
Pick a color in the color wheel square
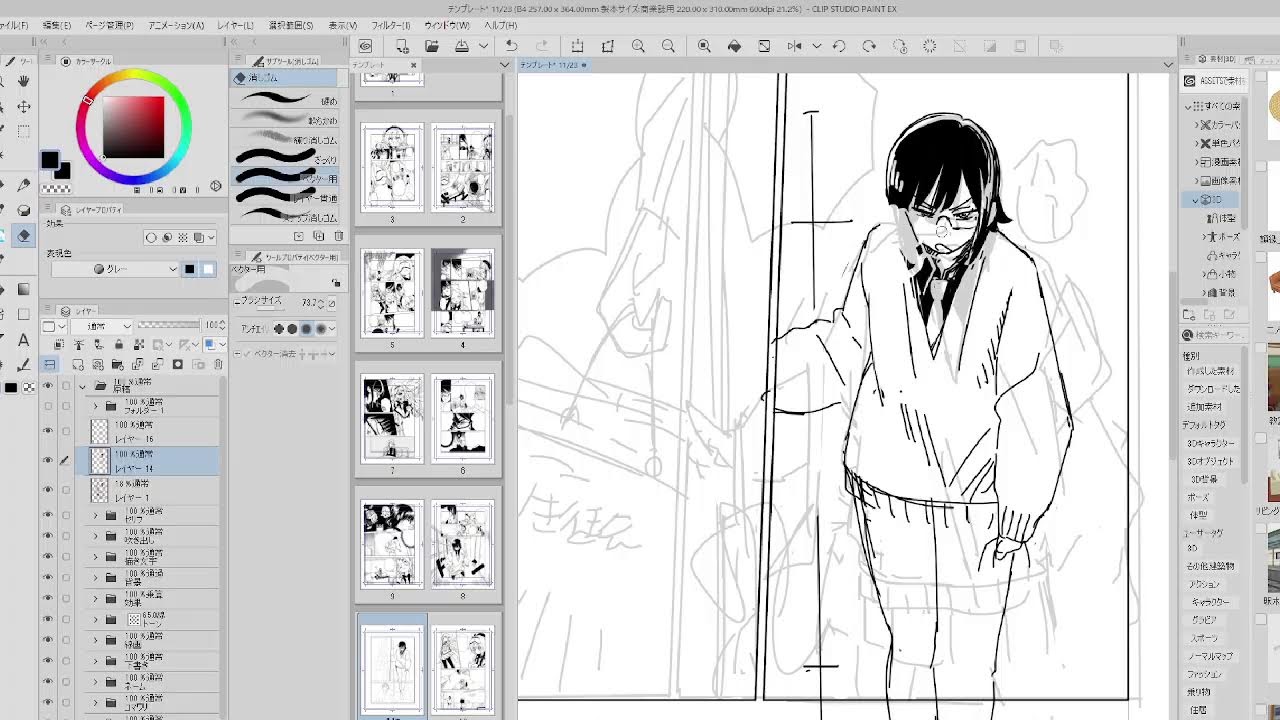(134, 127)
